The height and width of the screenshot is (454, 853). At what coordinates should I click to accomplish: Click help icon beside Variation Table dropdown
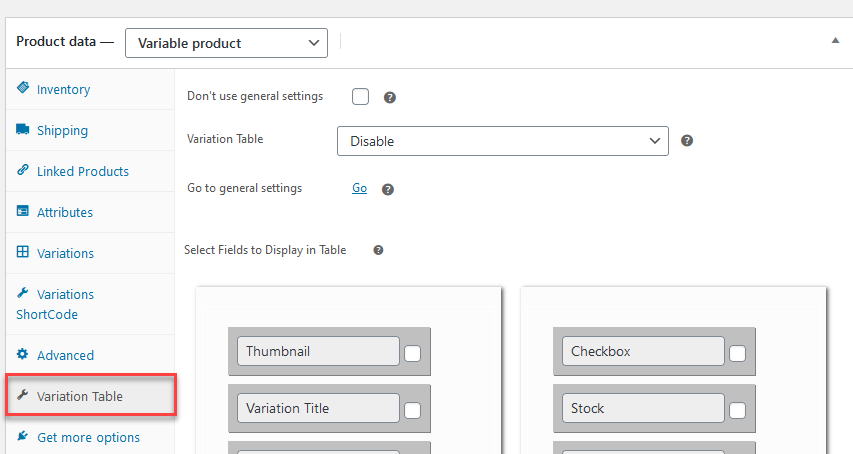pos(687,141)
